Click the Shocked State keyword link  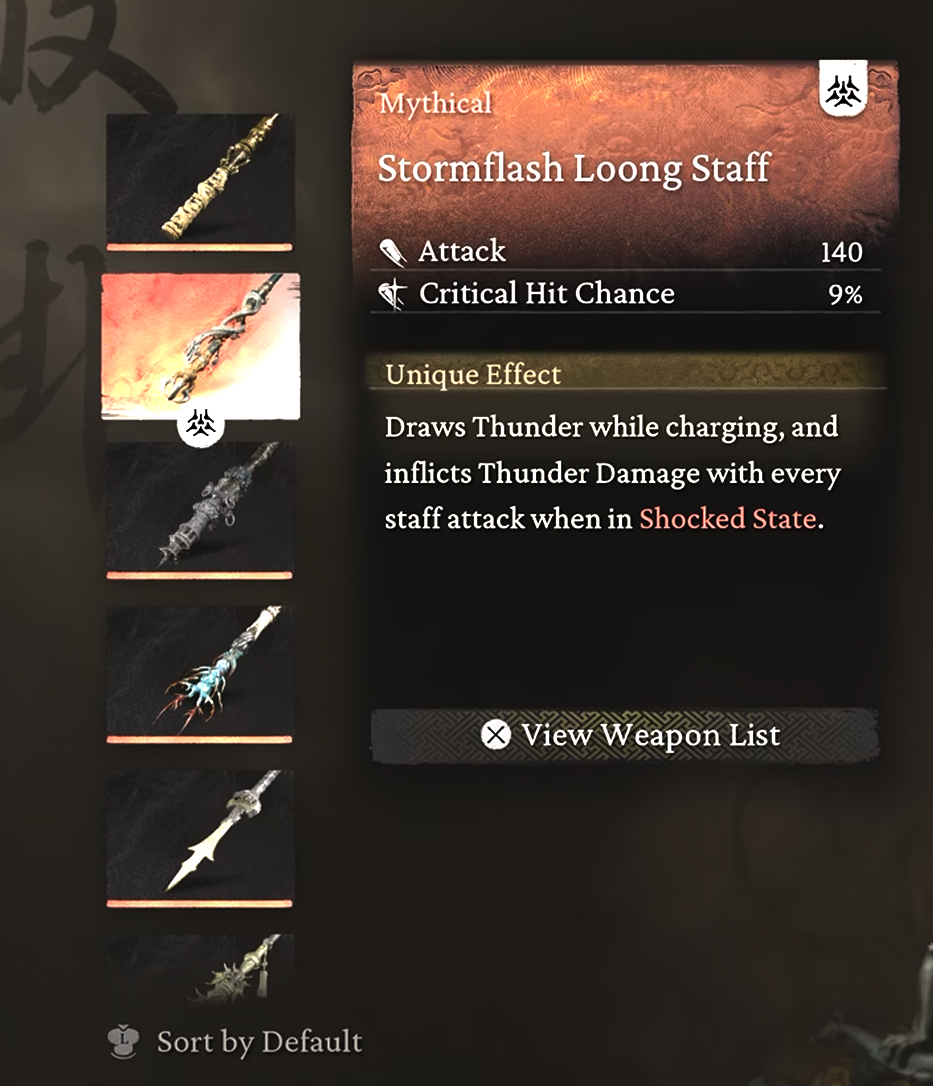tap(727, 518)
